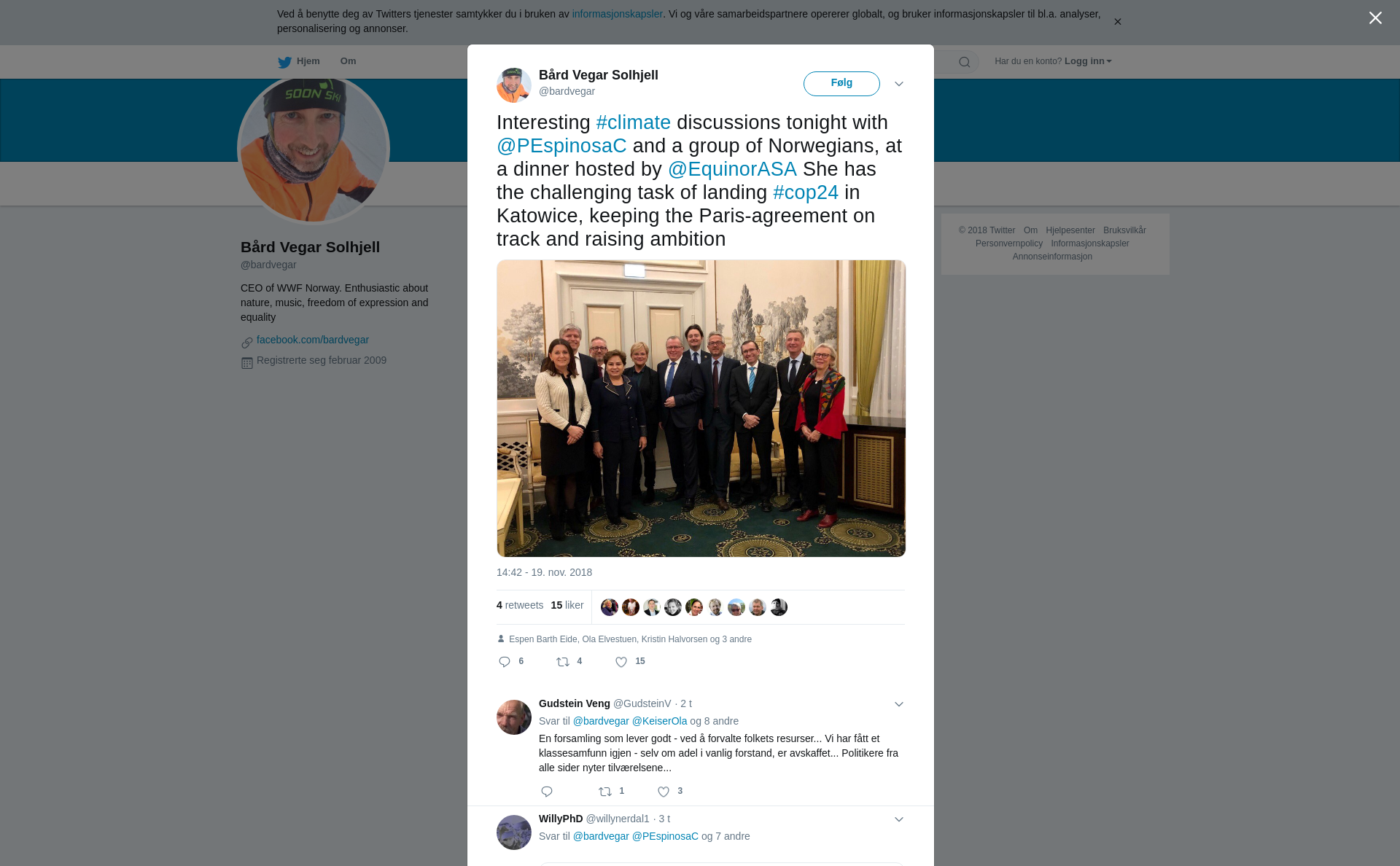Like Gudstein Veng's reply
This screenshot has height=866, width=1400.
[x=664, y=792]
